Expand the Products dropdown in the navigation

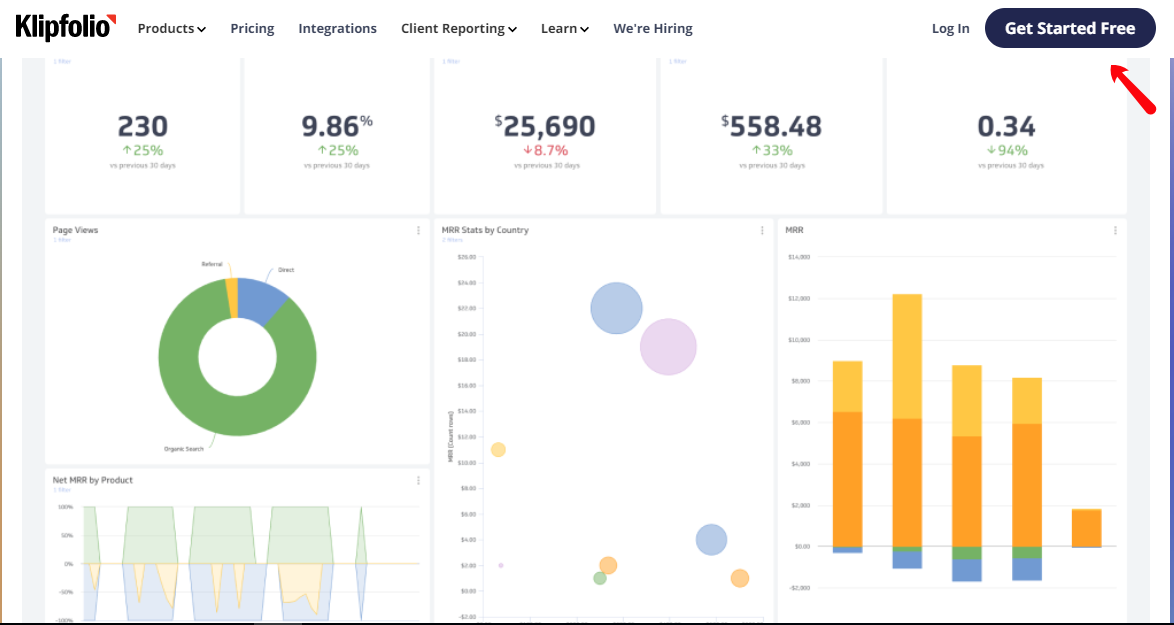tap(171, 29)
